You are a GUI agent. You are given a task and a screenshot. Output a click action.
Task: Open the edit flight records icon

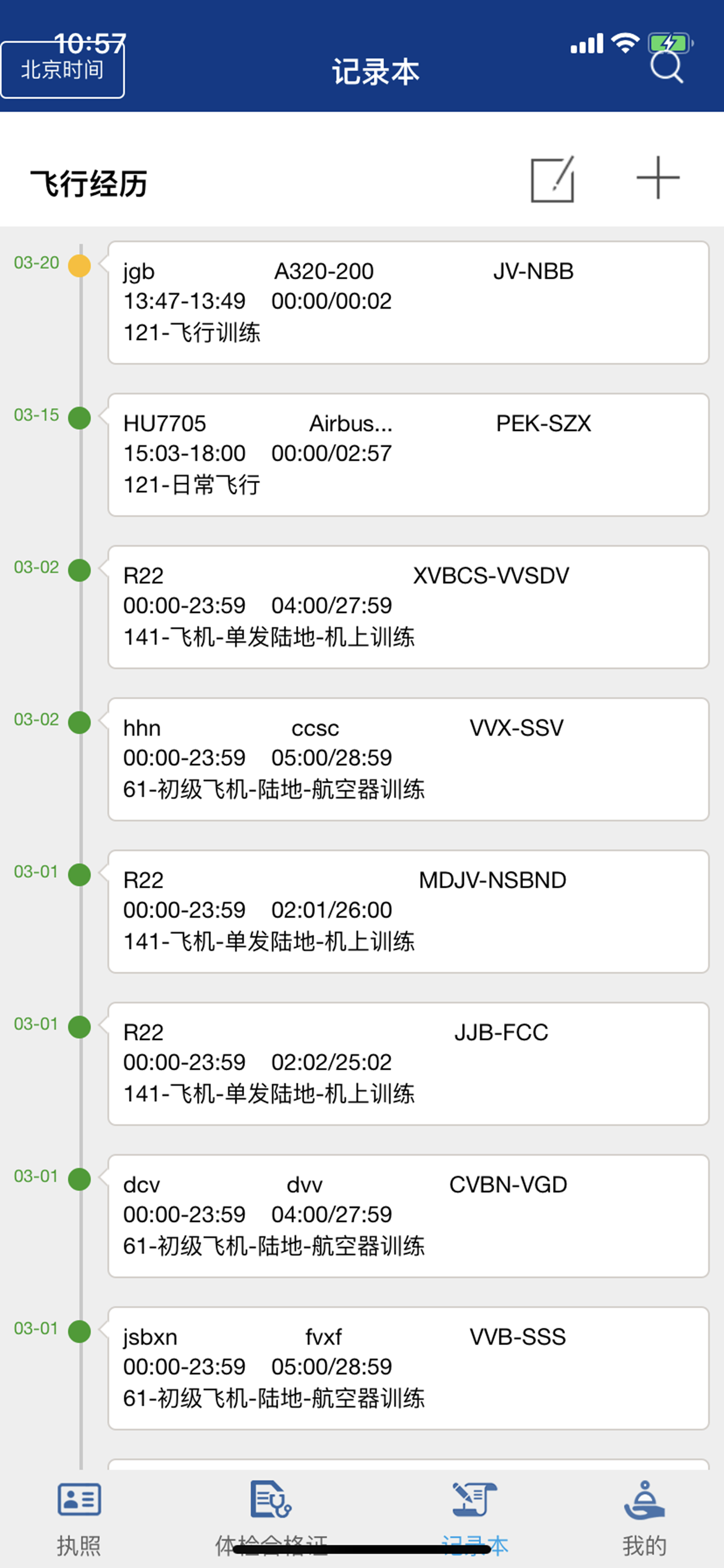pyautogui.click(x=553, y=179)
